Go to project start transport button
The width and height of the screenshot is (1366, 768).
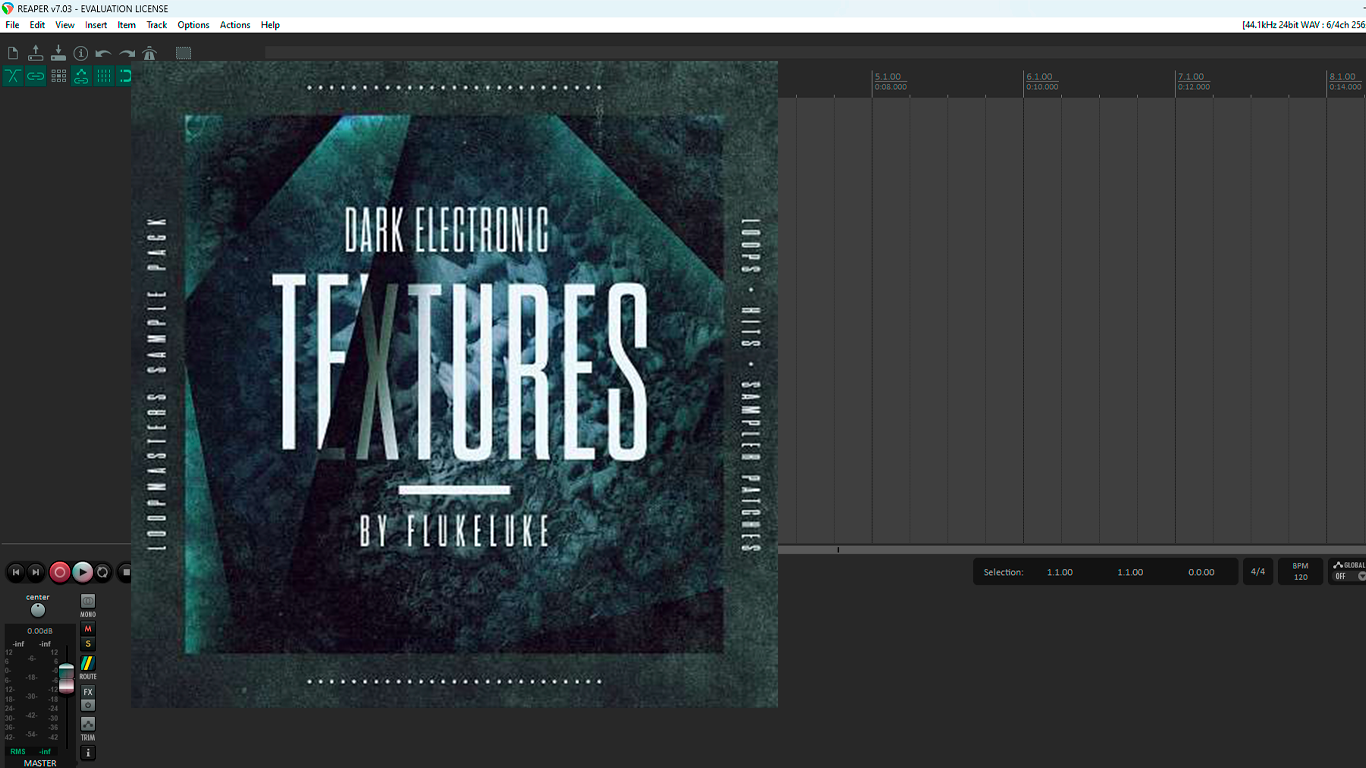tap(15, 572)
